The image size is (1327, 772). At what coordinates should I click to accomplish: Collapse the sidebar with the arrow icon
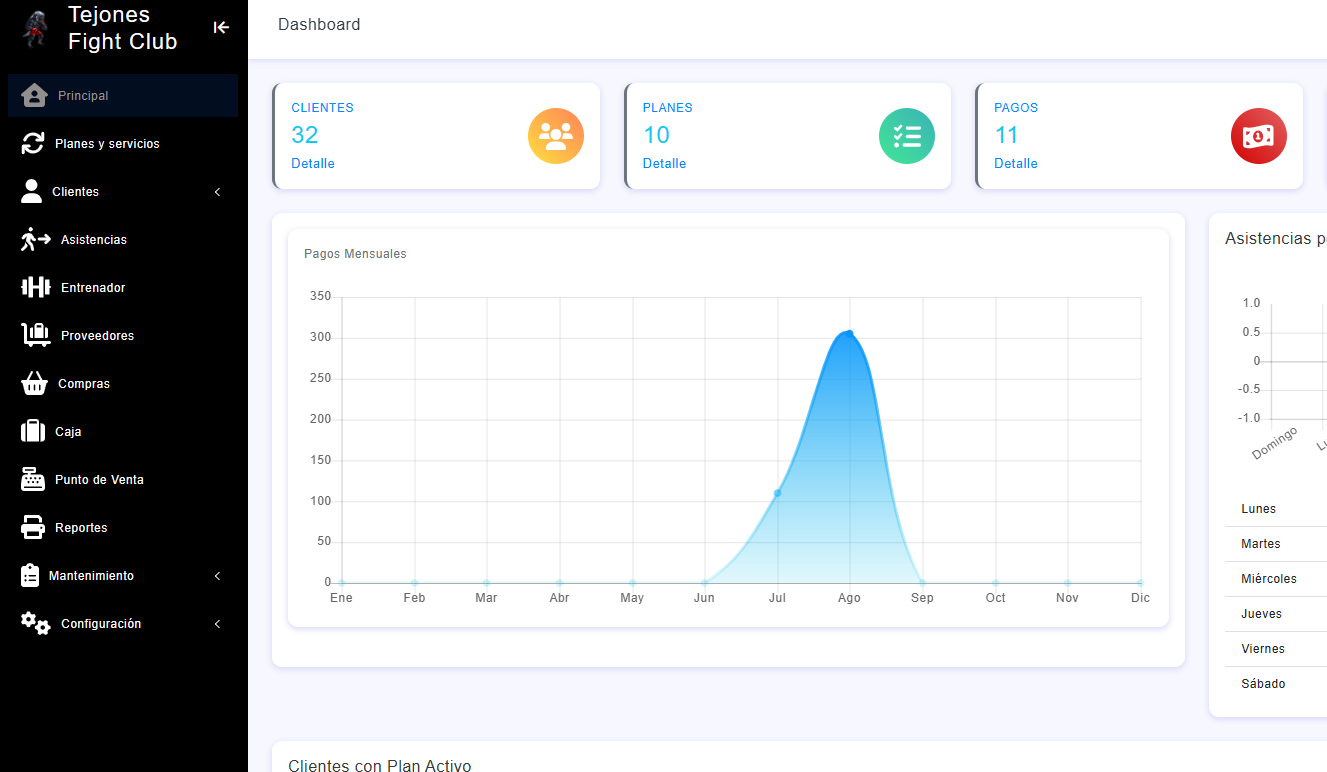221,28
